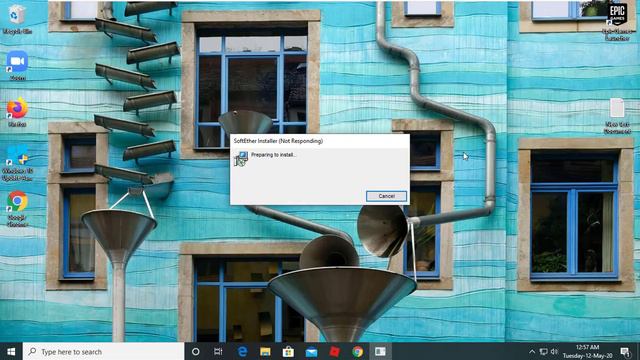Select the Windows 10 Update desktop shortcut
Screen dimensions: 640x360
[x=17, y=162]
